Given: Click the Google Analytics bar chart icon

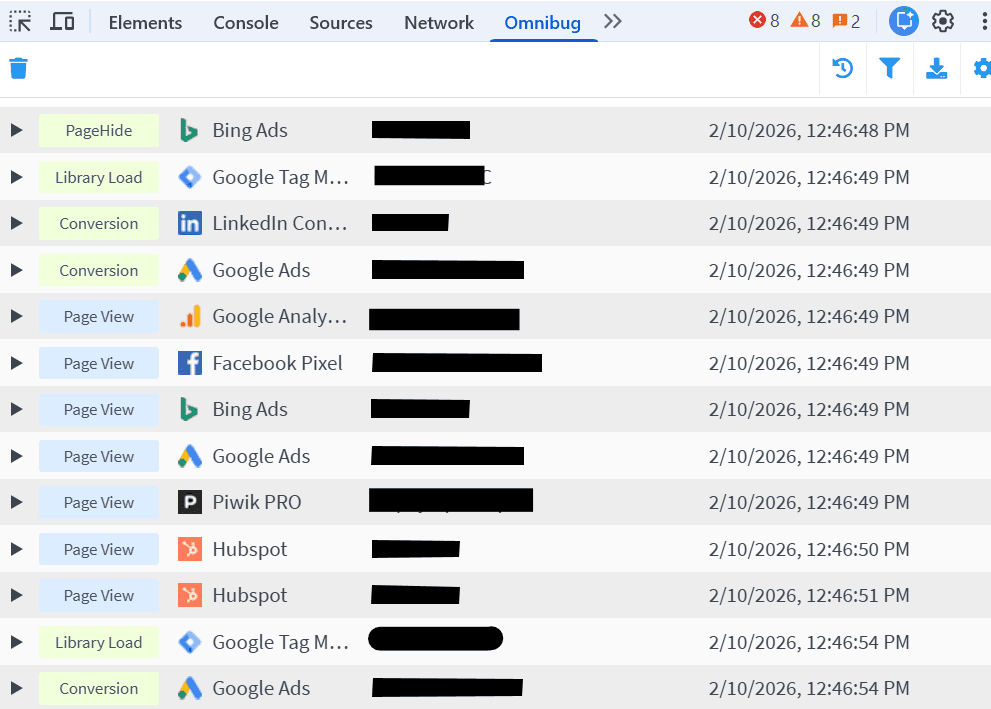Looking at the screenshot, I should 190,316.
